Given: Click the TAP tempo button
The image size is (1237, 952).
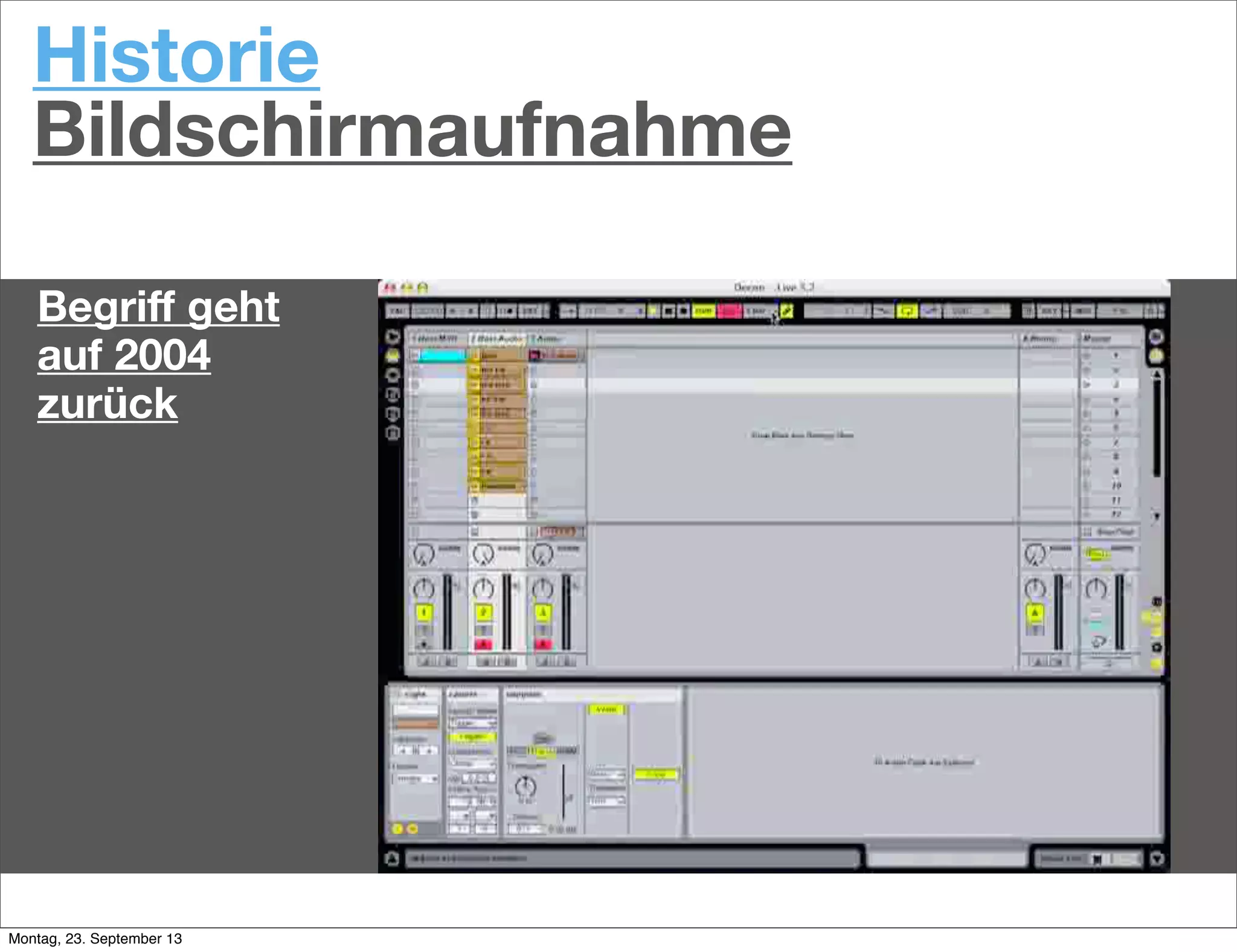Looking at the screenshot, I should tap(397, 311).
